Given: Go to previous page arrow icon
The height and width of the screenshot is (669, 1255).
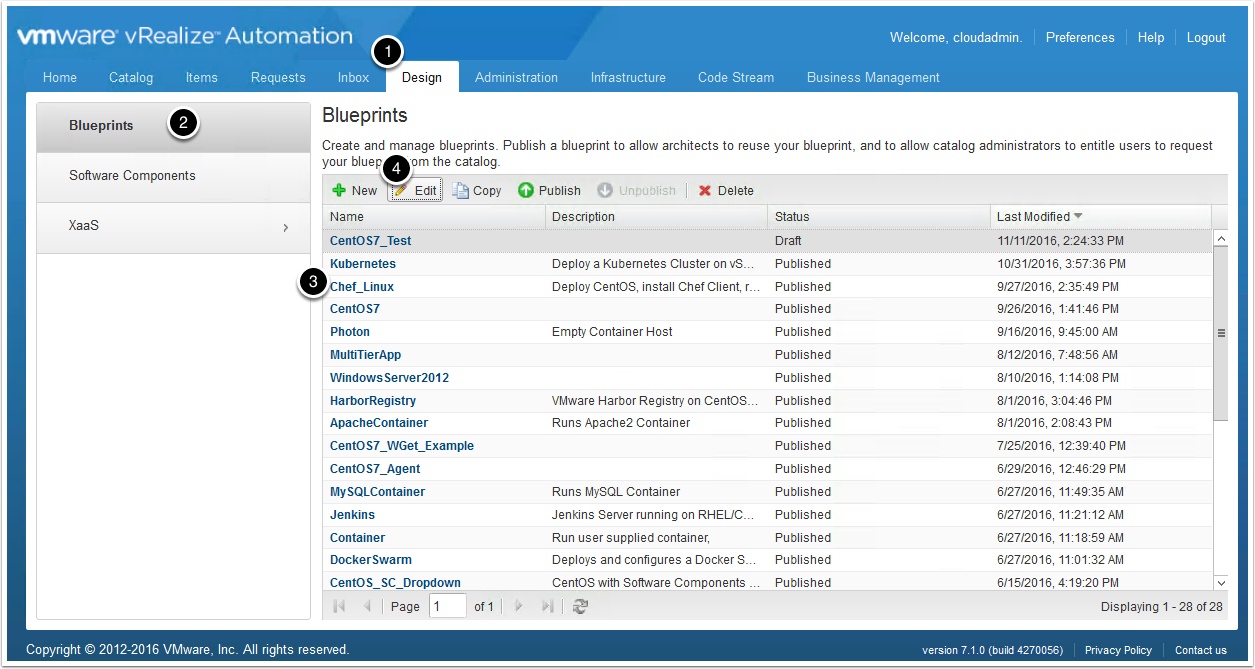Looking at the screenshot, I should tap(367, 606).
